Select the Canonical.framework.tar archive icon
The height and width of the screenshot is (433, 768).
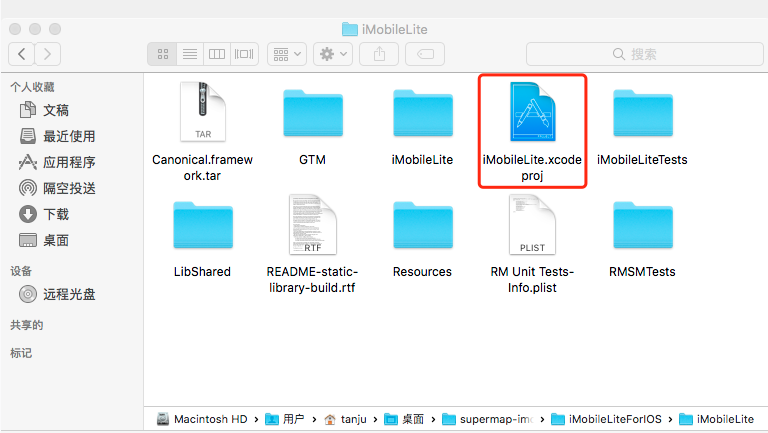(x=203, y=112)
